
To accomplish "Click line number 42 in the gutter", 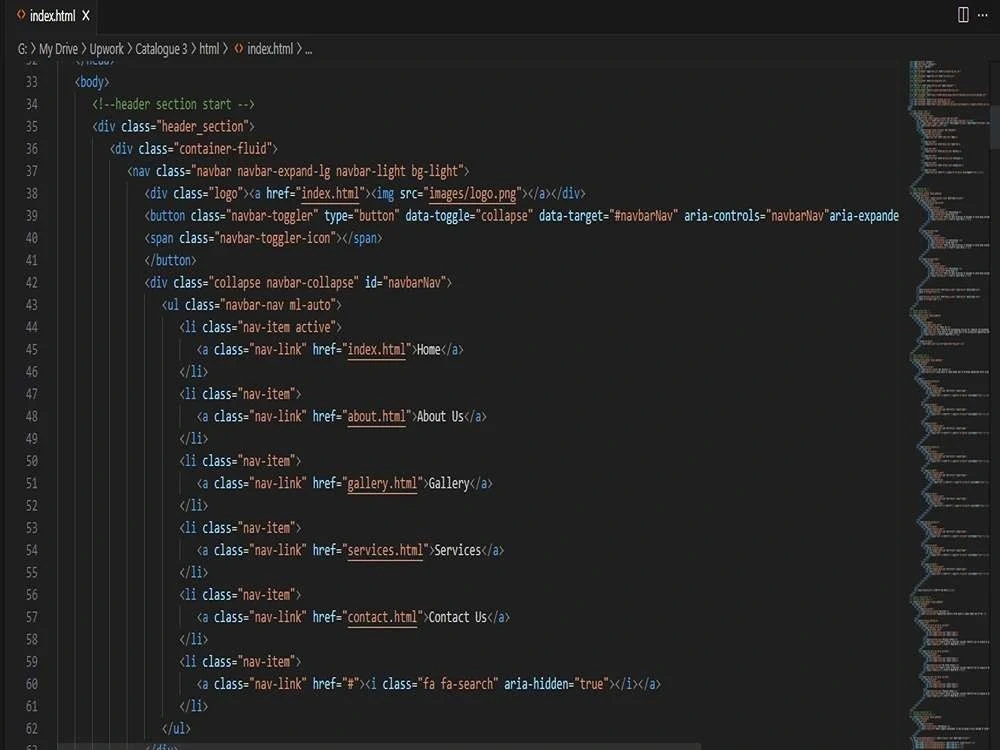I will [32, 283].
